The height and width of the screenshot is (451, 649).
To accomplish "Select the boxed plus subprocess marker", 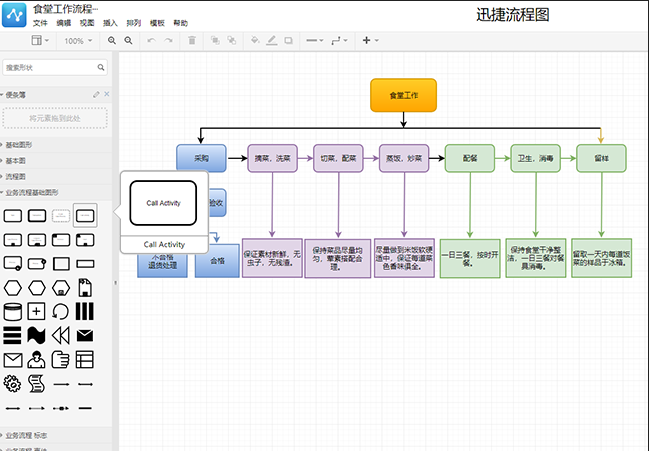I will point(36,311).
